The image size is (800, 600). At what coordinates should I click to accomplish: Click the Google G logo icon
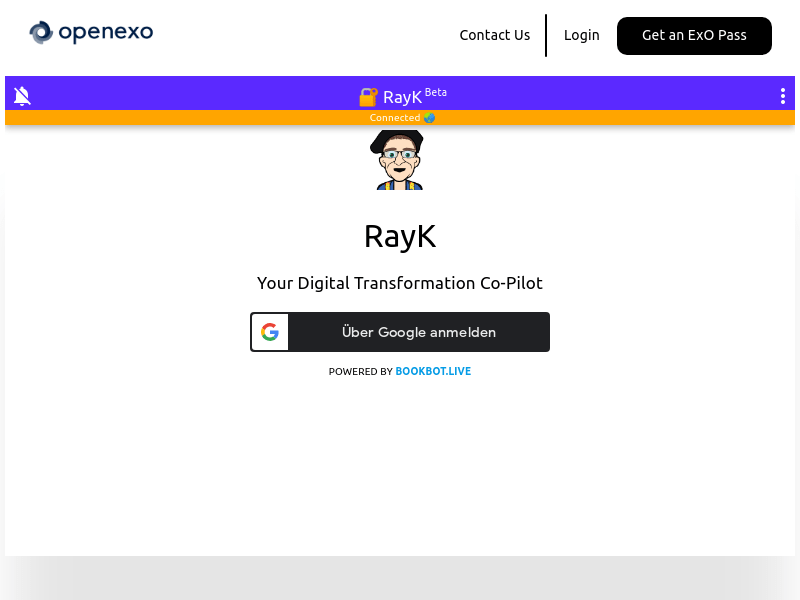tap(270, 332)
